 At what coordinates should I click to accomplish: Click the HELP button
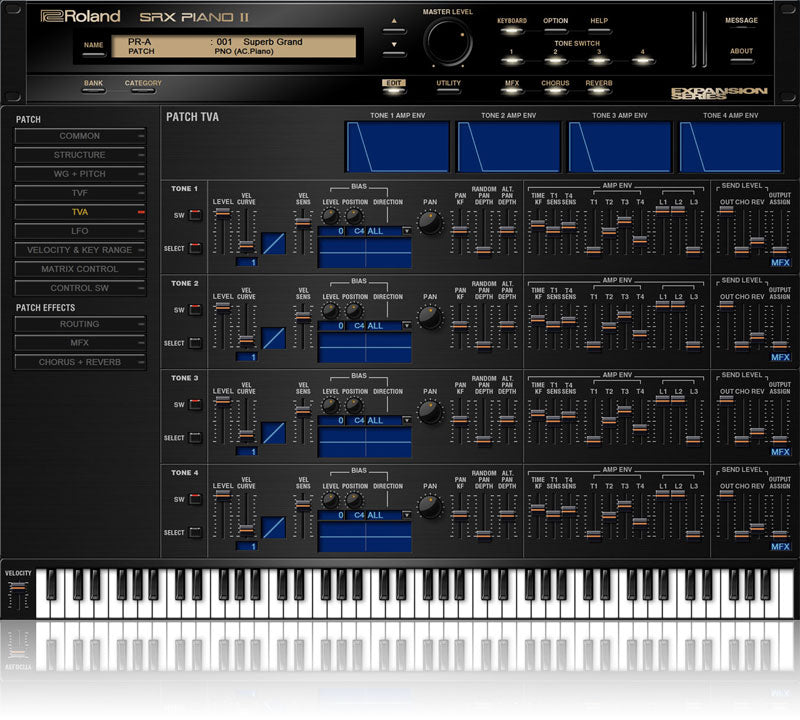[x=599, y=31]
